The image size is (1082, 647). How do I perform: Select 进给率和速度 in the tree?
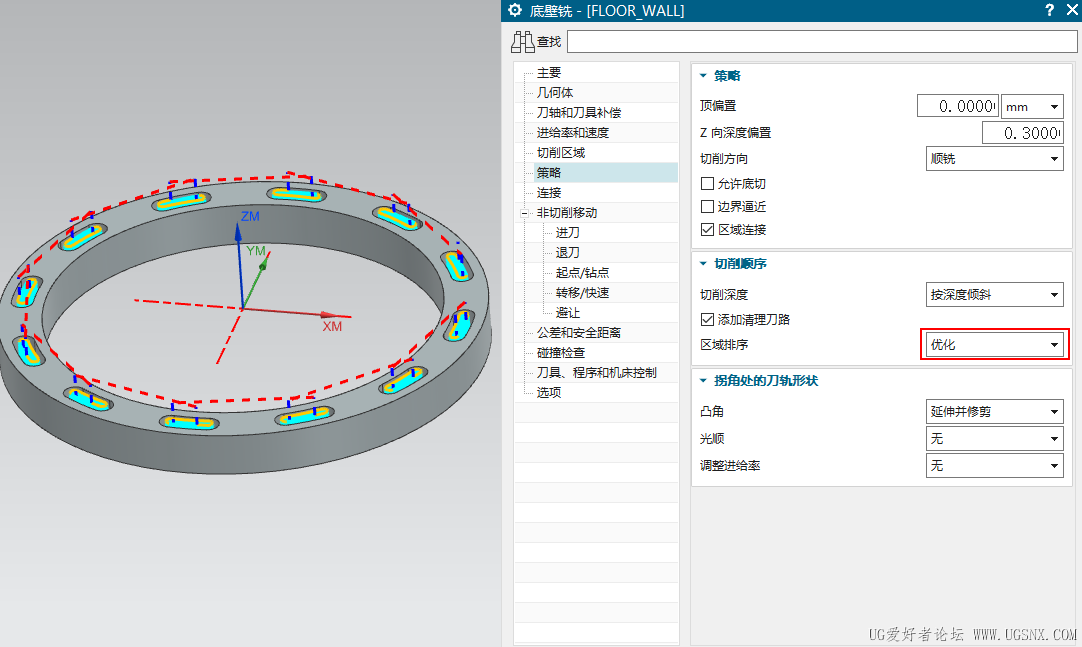point(573,132)
